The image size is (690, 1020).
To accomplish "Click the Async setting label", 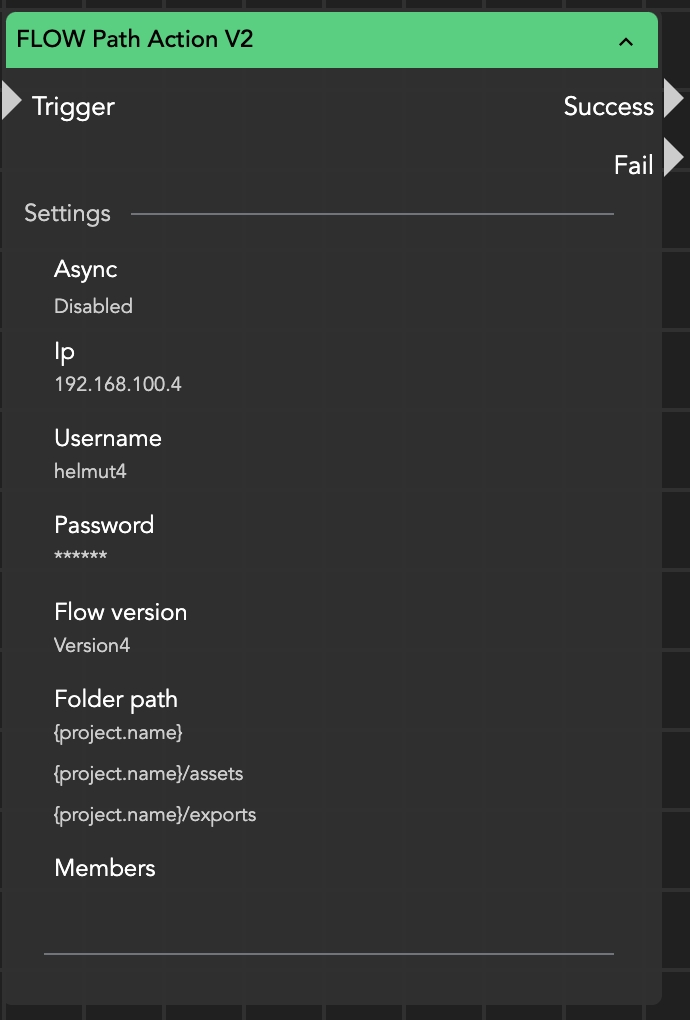I will click(86, 269).
